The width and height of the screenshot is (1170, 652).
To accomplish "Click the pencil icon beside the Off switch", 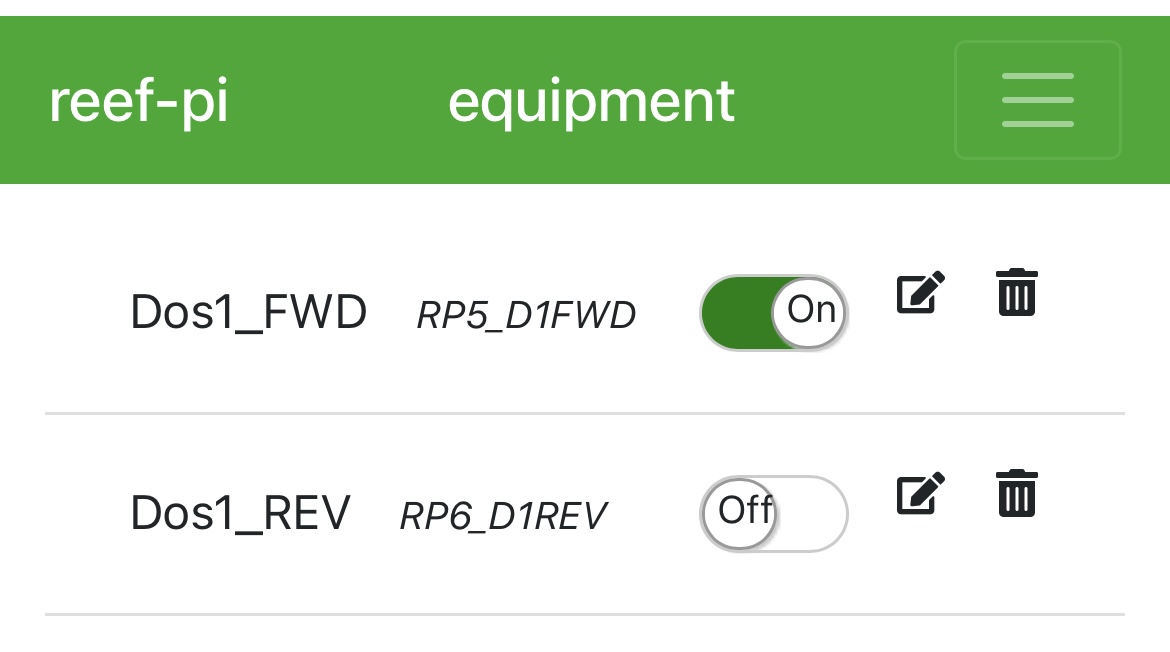I will click(x=920, y=494).
